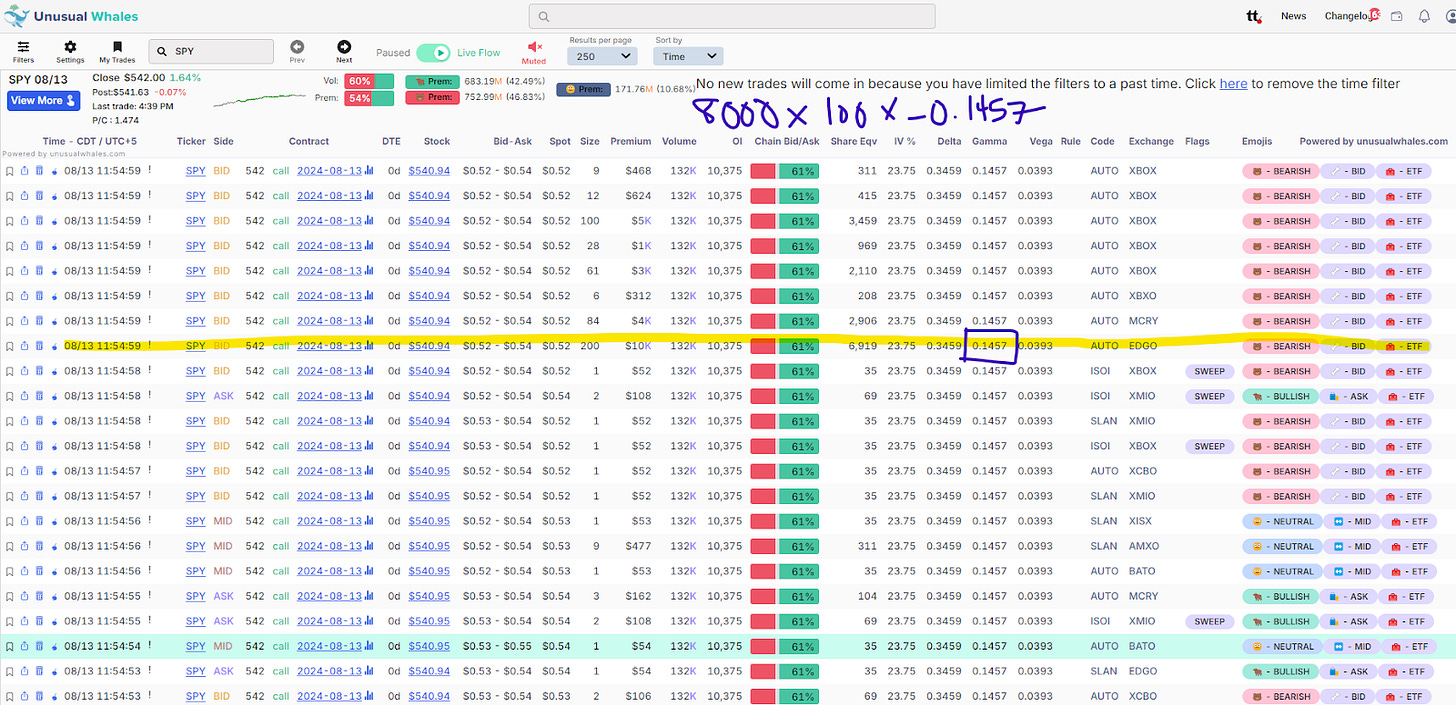This screenshot has width=1456, height=705.
Task: Click the View More button
Action: pos(44,100)
